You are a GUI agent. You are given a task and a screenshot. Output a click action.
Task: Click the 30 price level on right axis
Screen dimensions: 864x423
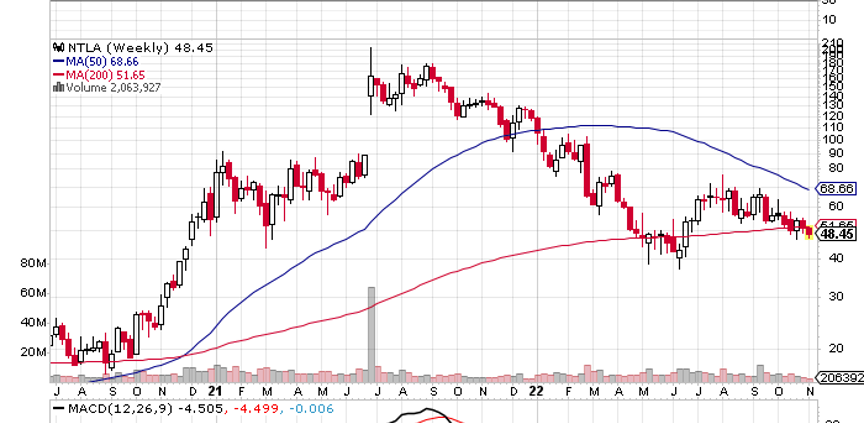coord(829,297)
